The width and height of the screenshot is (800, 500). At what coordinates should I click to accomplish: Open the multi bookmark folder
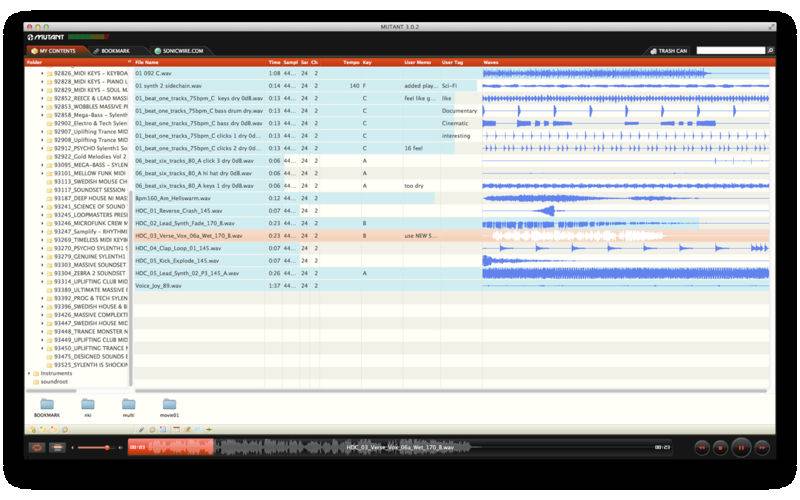point(129,405)
